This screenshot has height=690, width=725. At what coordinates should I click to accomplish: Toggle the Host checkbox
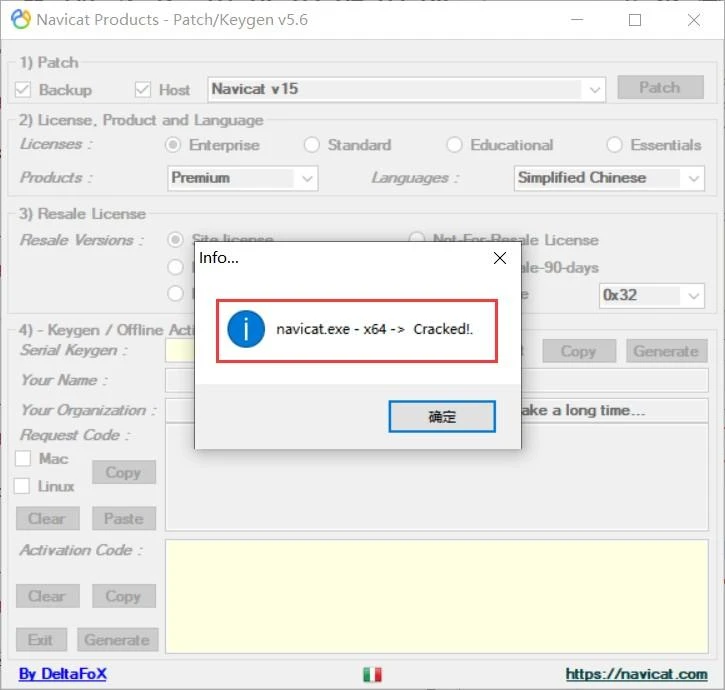point(142,89)
